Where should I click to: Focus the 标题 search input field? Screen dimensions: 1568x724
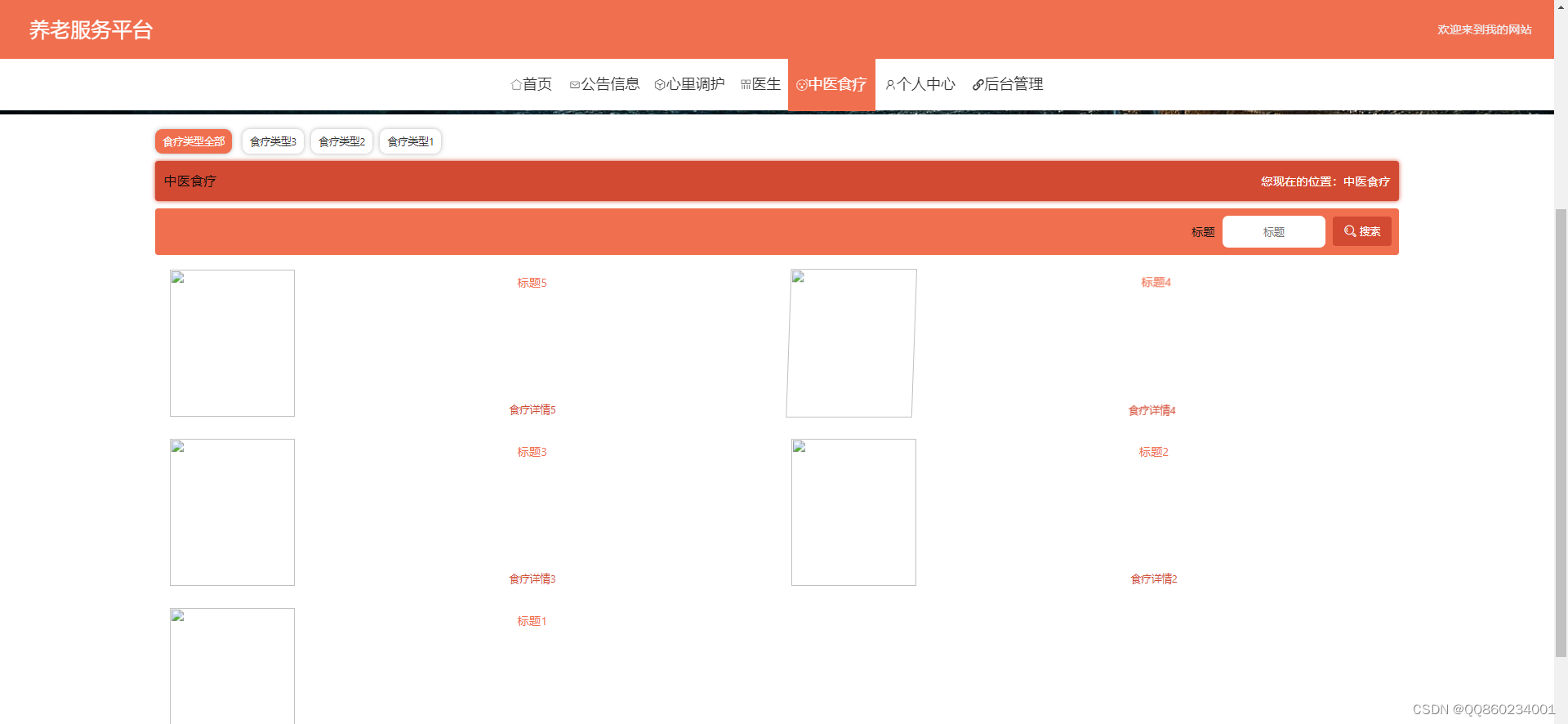click(x=1274, y=232)
